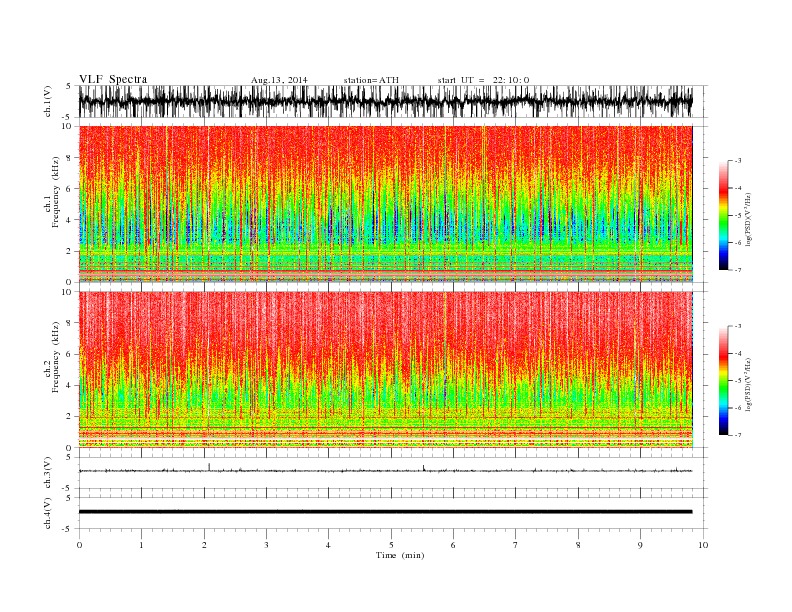Viewport: 792px width, 612px height.
Task: Click time-axis tick label "9" at bottom
Action: 640,545
